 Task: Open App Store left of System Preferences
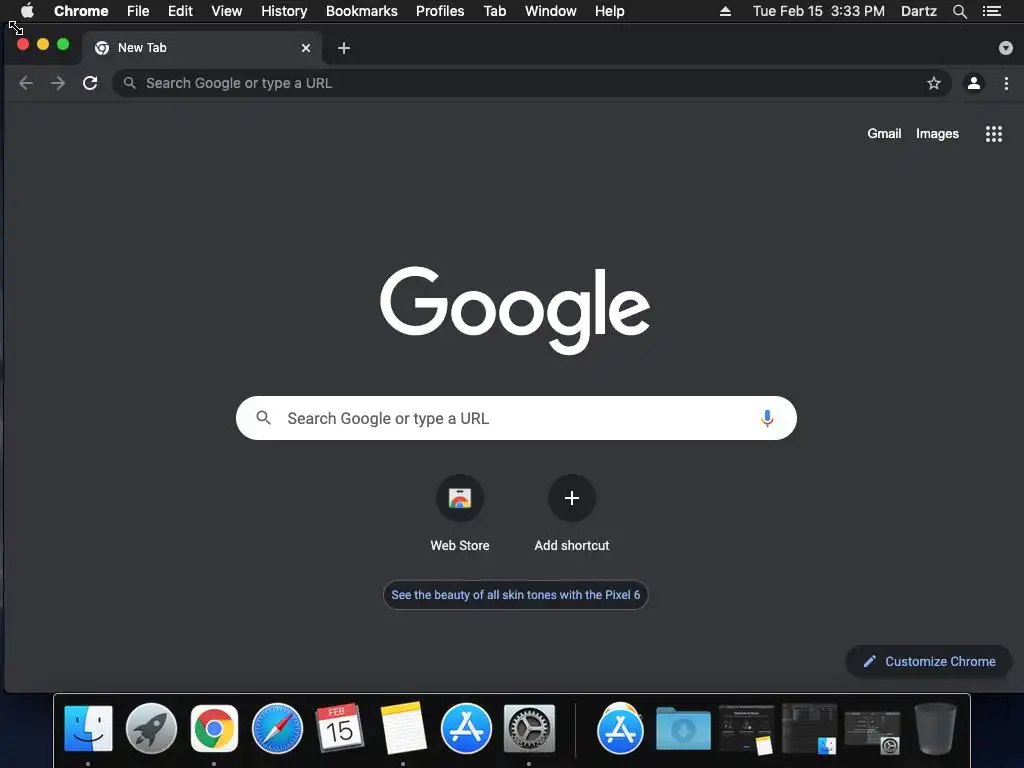pos(466,728)
